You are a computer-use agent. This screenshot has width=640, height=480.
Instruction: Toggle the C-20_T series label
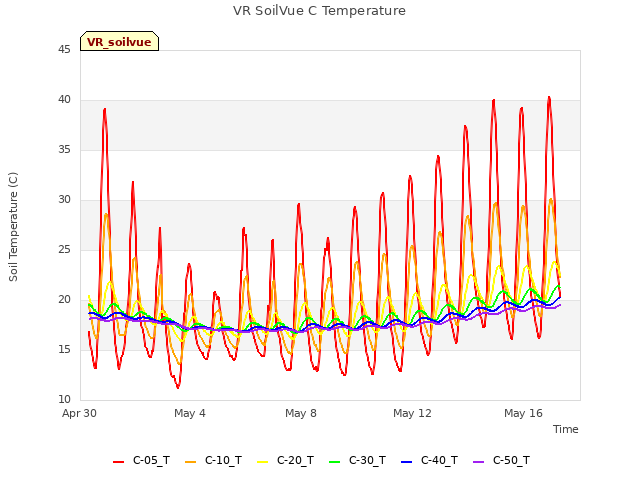coord(296,460)
